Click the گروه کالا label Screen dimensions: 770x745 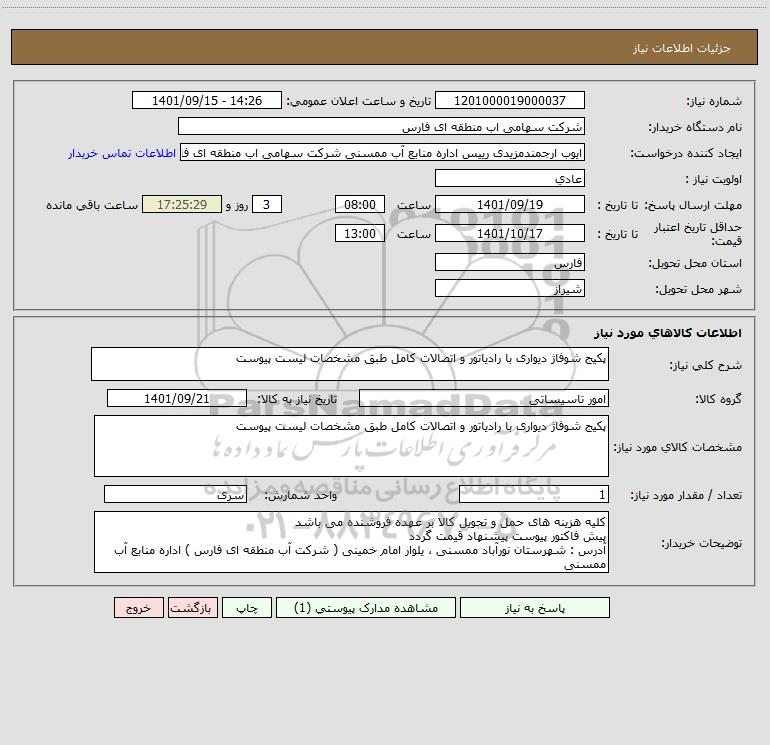(718, 399)
